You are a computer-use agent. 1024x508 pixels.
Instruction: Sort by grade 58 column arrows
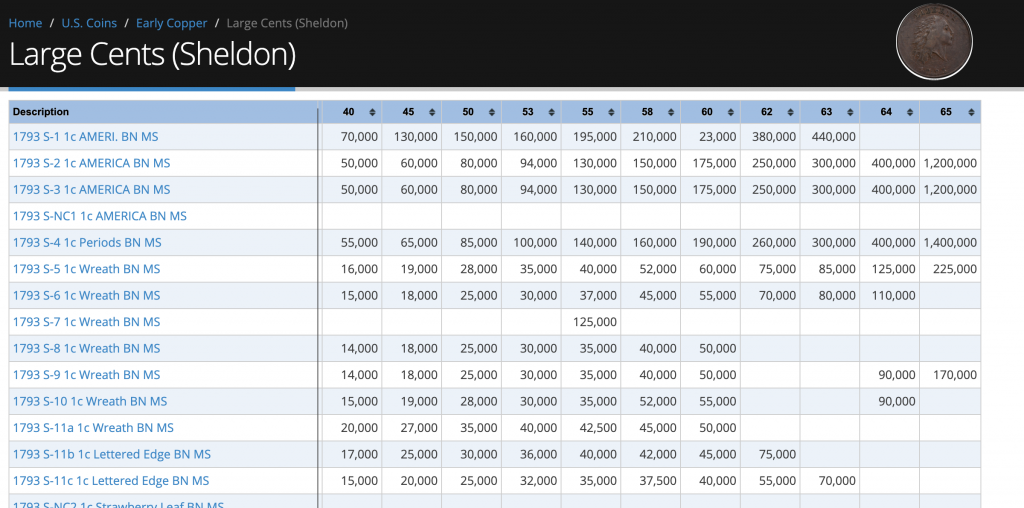[x=671, y=112]
